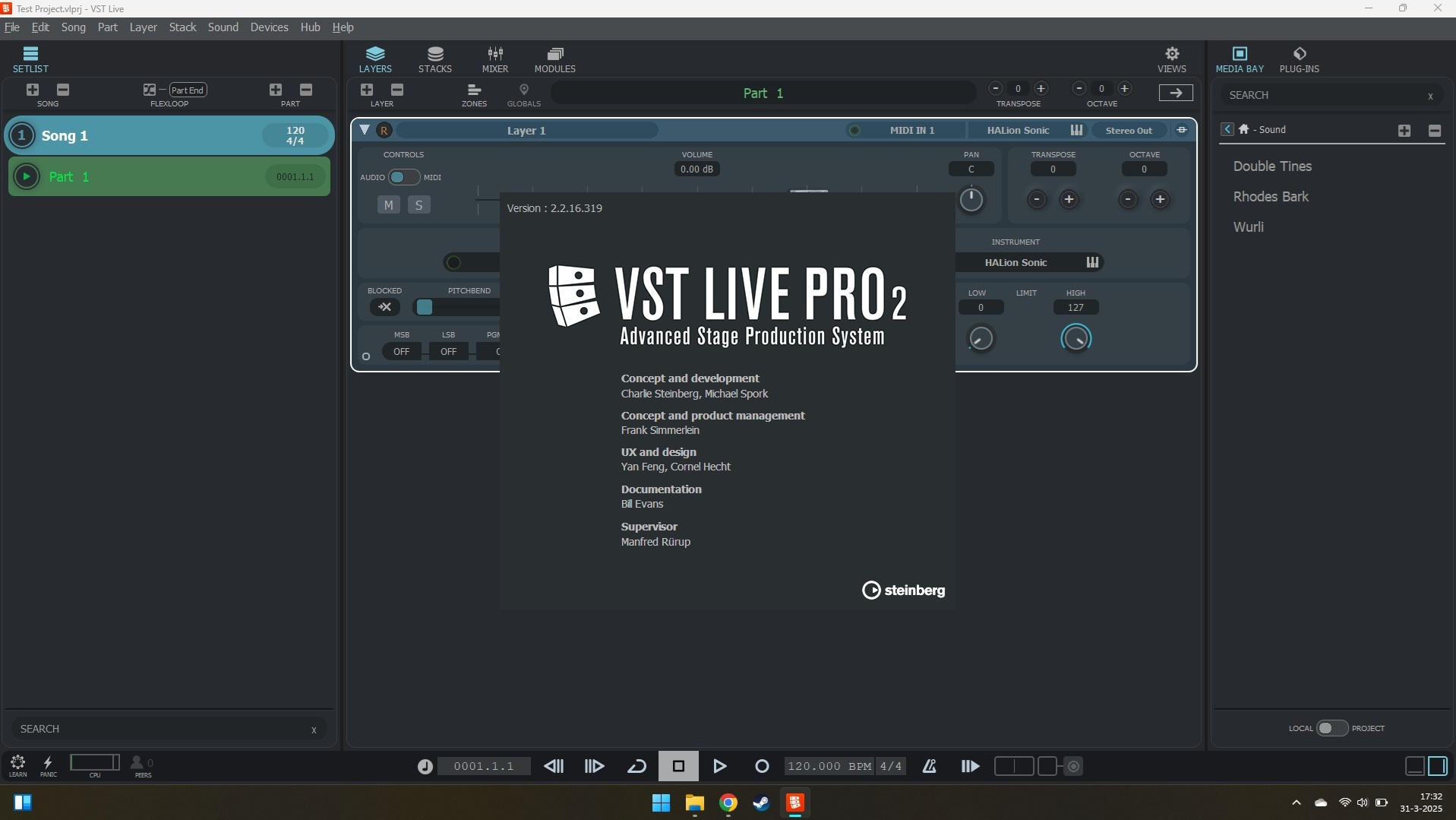1456x820 pixels.
Task: Toggle the MIDI input monitor indicator
Action: tap(854, 131)
